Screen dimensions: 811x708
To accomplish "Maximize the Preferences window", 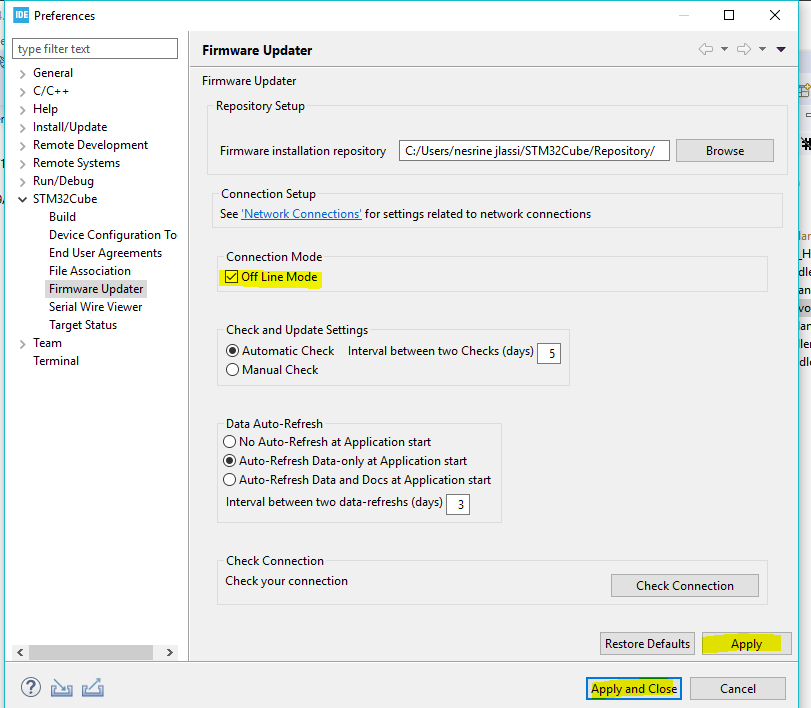I will pos(729,15).
